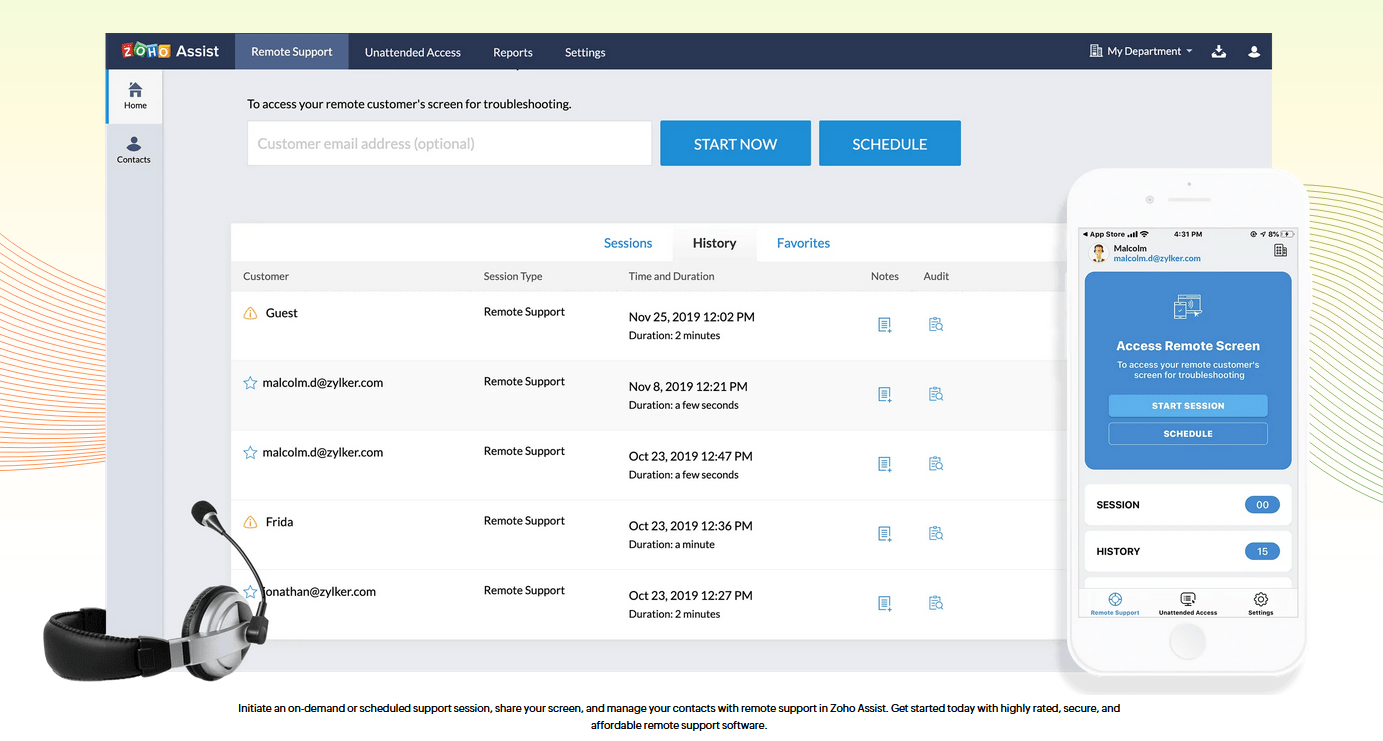Open the user profile icon at top right

(1254, 51)
